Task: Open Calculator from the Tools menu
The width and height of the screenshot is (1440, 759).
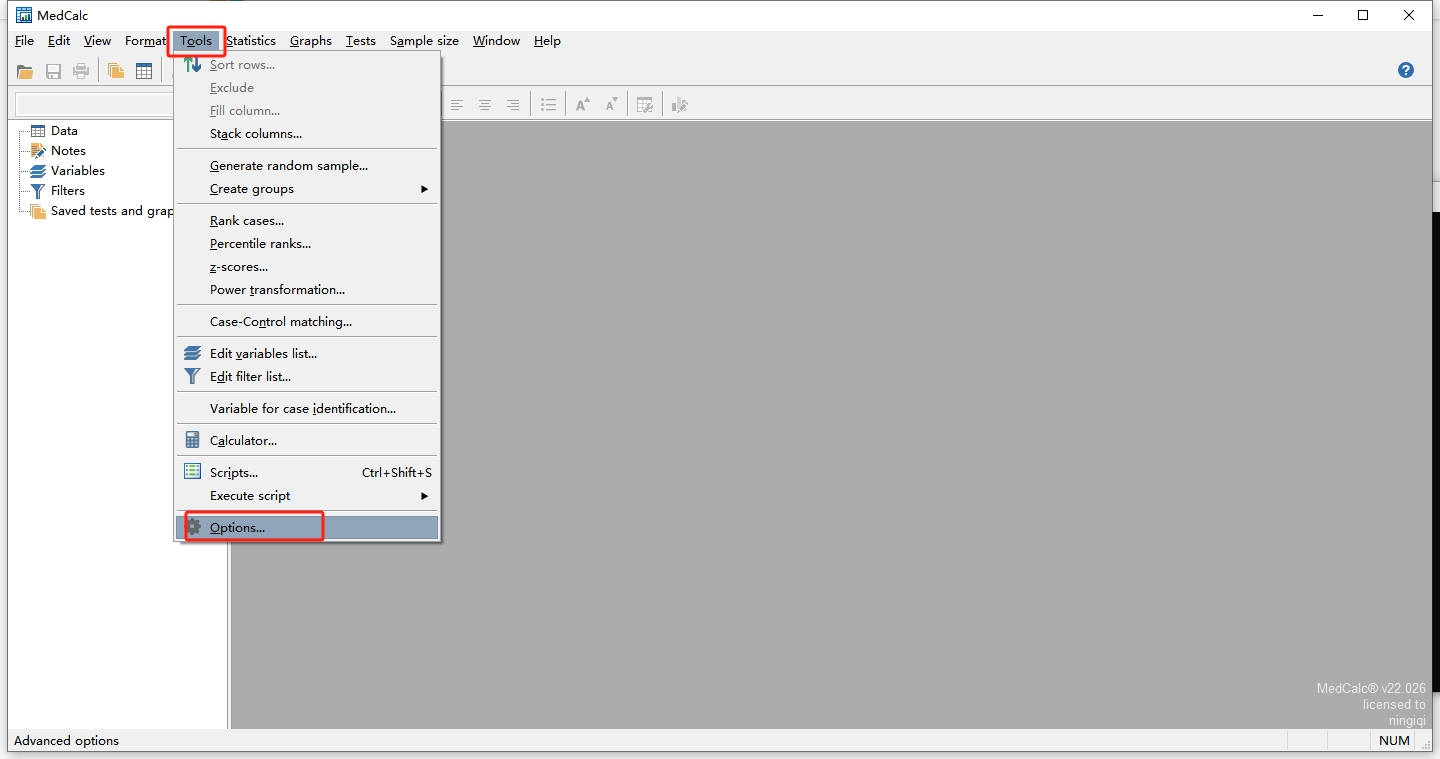Action: point(243,441)
